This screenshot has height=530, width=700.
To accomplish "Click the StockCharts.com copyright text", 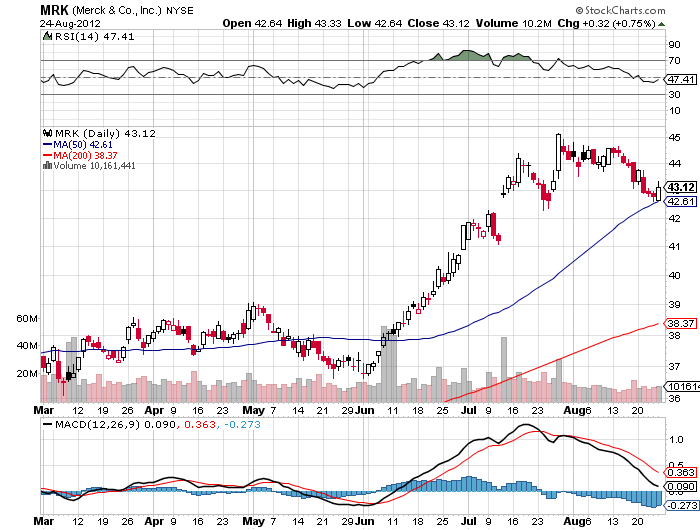I will [620, 10].
